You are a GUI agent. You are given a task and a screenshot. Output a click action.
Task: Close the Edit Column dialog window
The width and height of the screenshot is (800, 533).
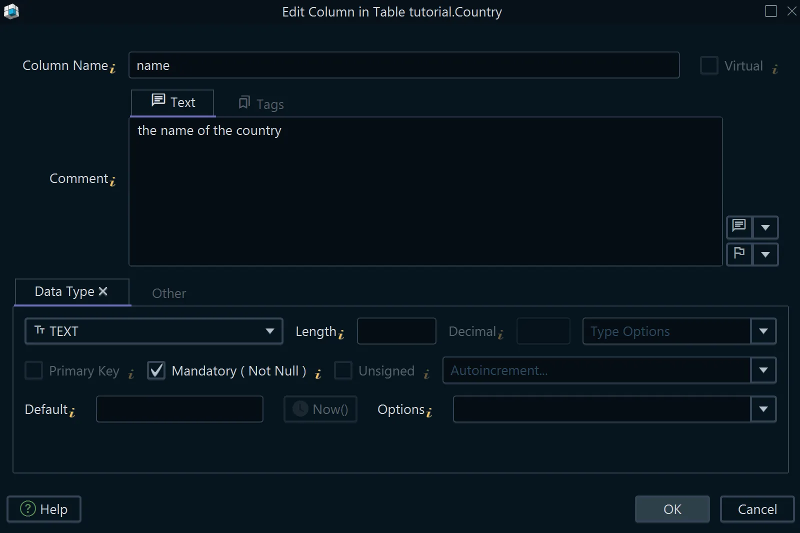pyautogui.click(x=792, y=11)
